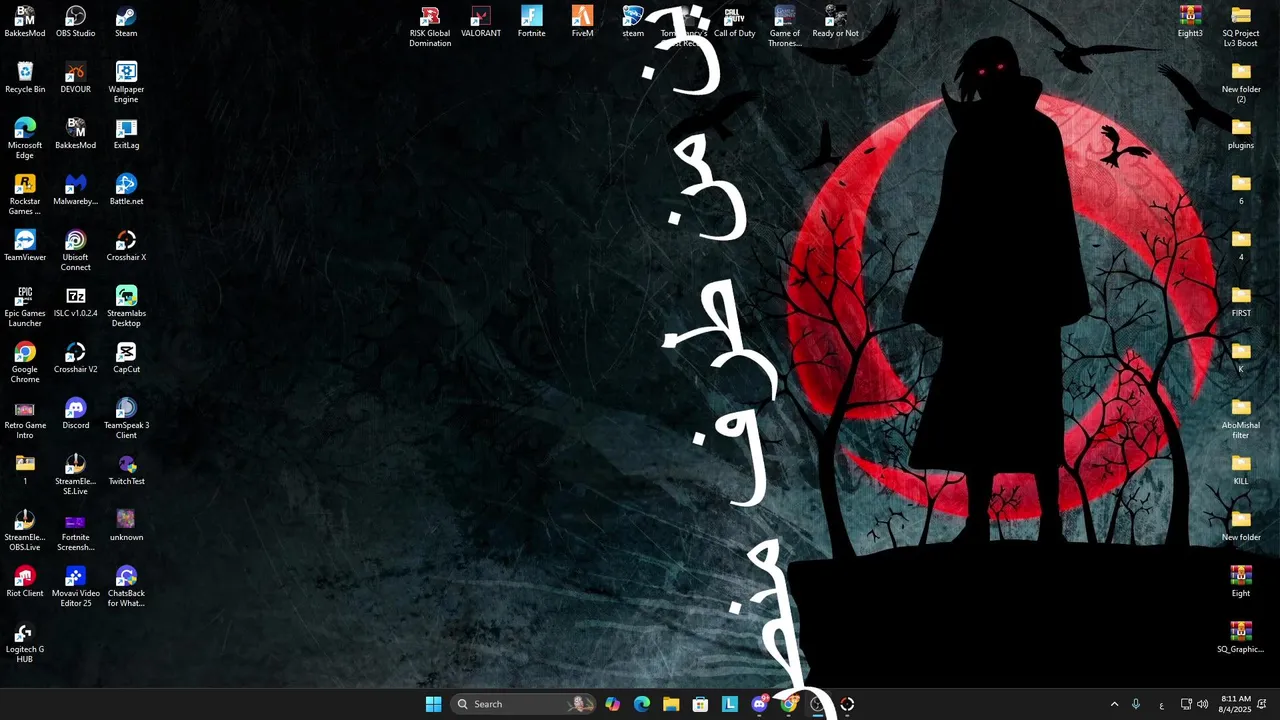Open Movavi Video Editor 25

tap(75, 587)
